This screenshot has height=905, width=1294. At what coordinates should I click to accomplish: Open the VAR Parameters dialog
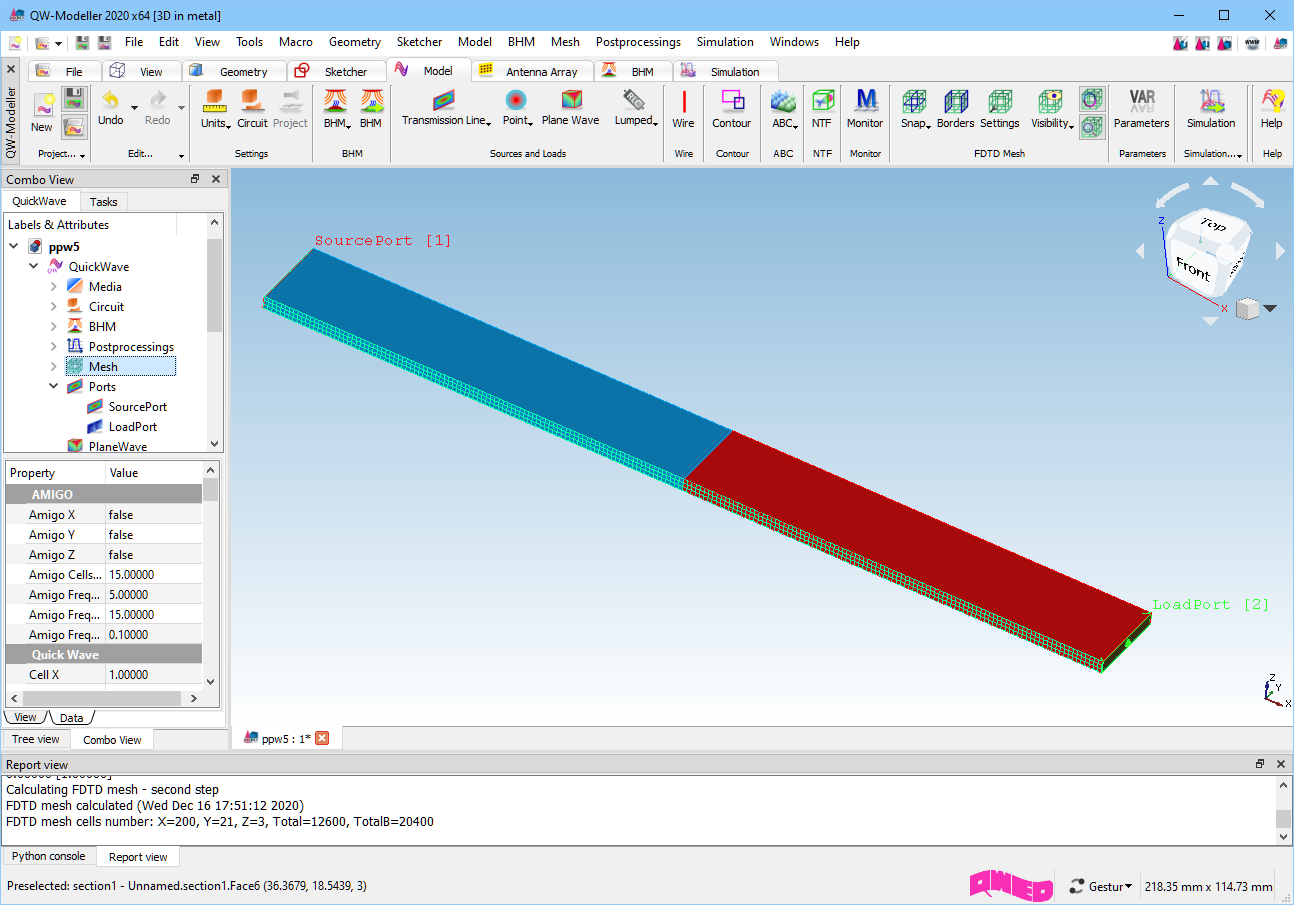point(1142,110)
